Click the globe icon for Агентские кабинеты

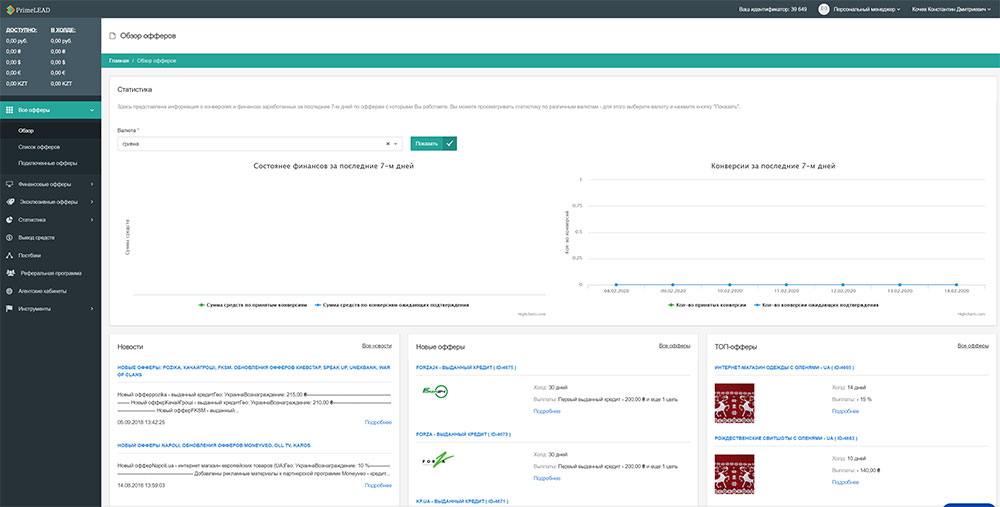(10, 291)
